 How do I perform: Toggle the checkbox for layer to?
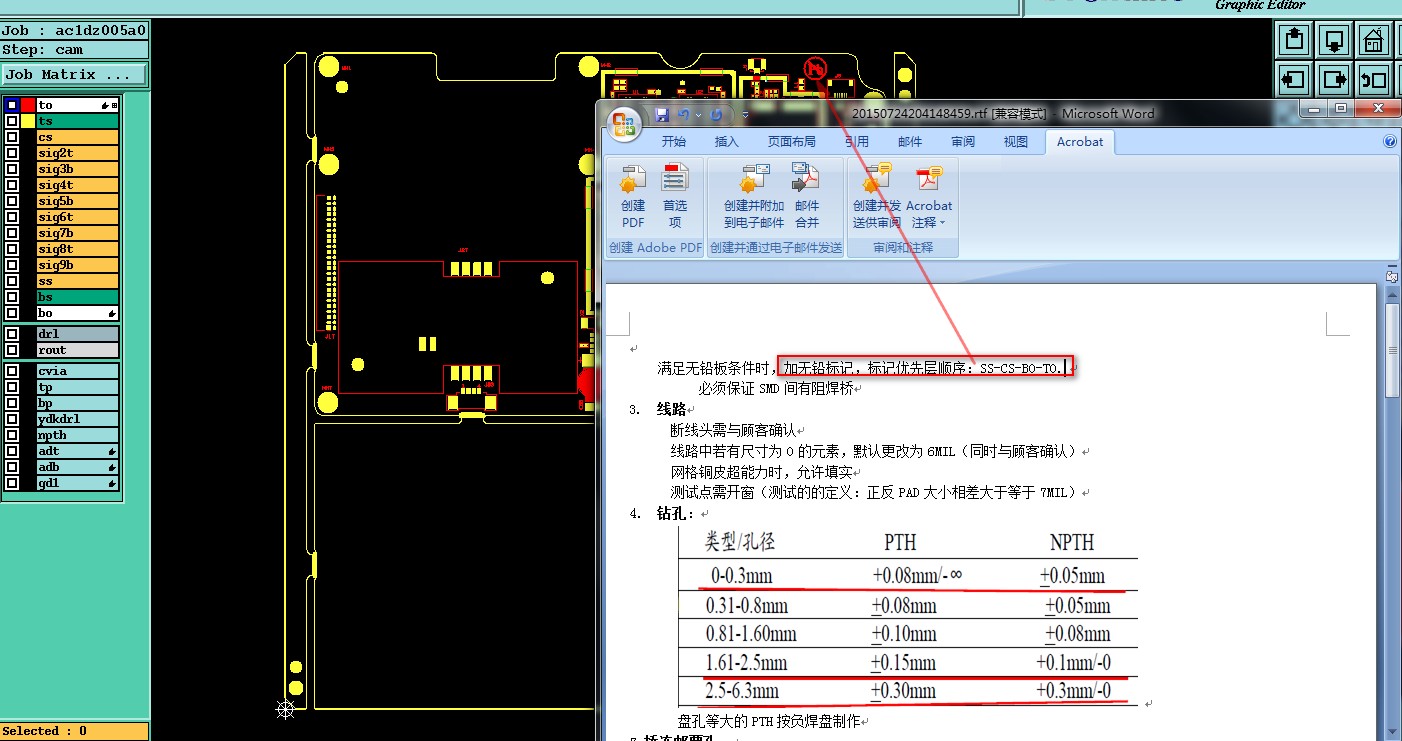(12, 105)
